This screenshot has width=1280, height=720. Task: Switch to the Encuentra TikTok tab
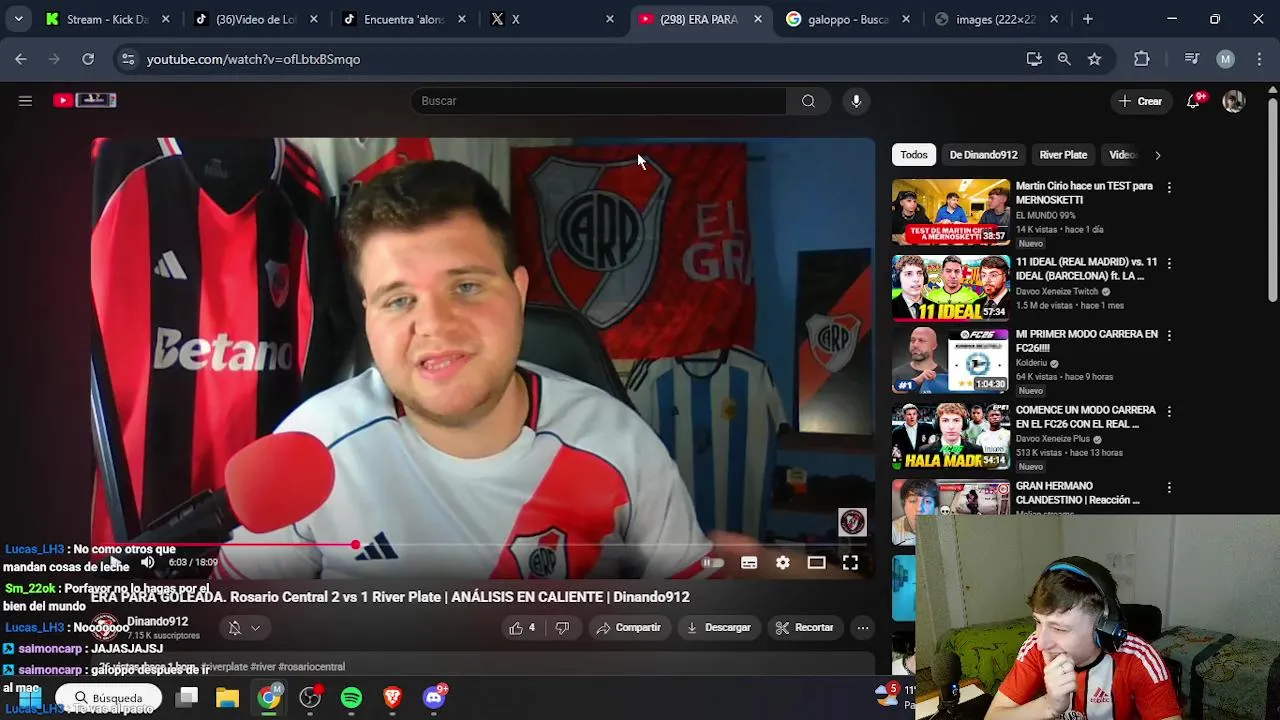point(403,19)
